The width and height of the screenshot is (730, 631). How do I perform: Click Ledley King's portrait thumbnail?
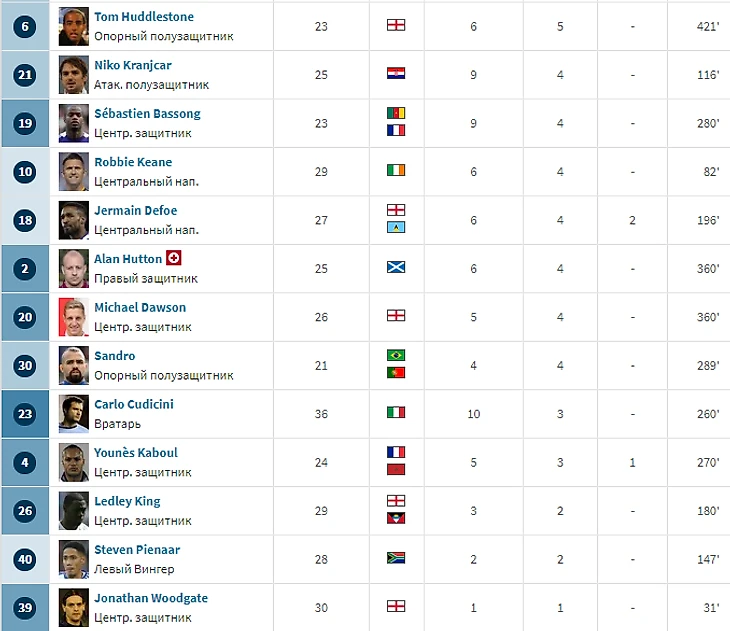tap(72, 510)
